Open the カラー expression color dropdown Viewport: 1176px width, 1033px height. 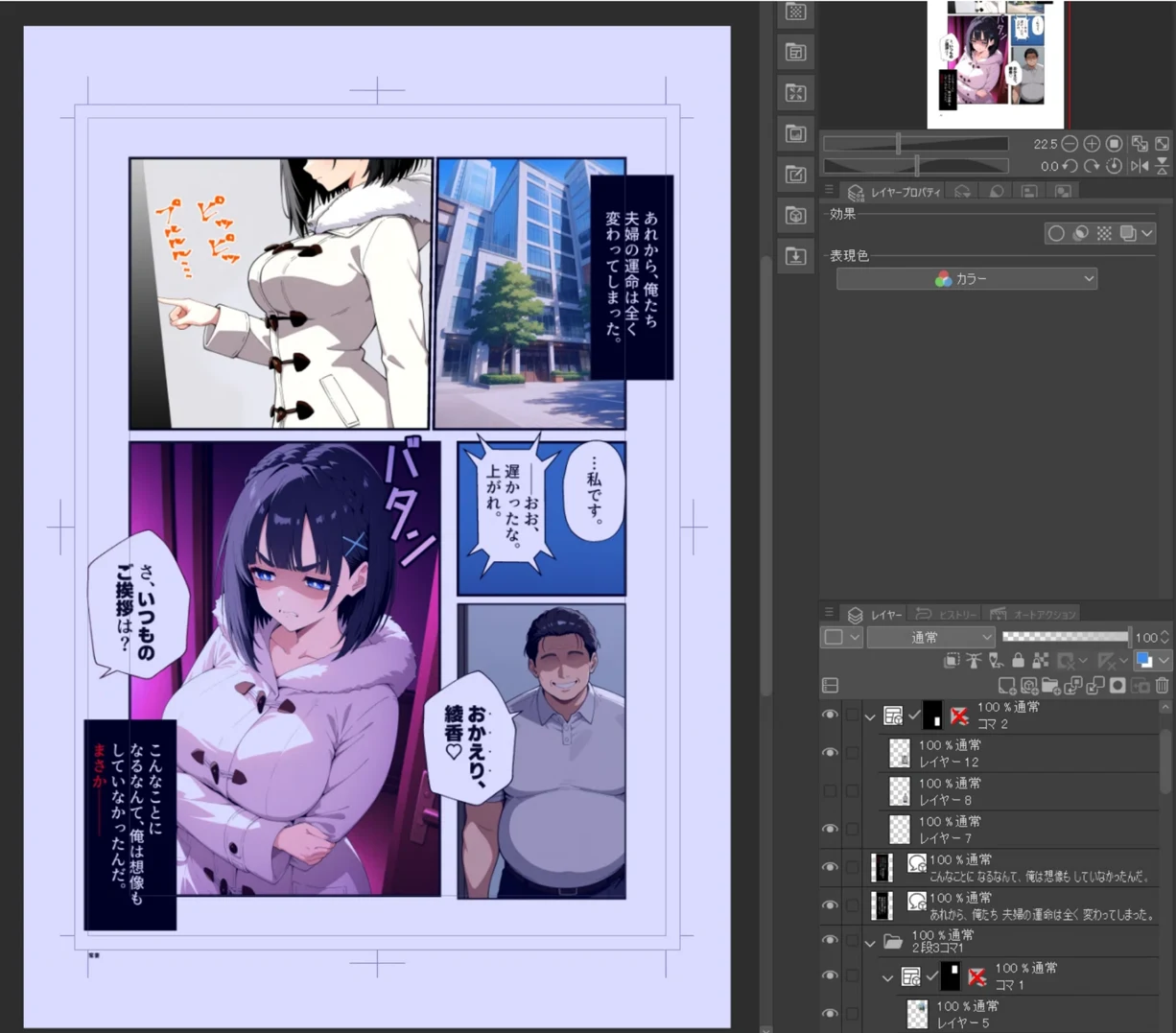coord(967,279)
